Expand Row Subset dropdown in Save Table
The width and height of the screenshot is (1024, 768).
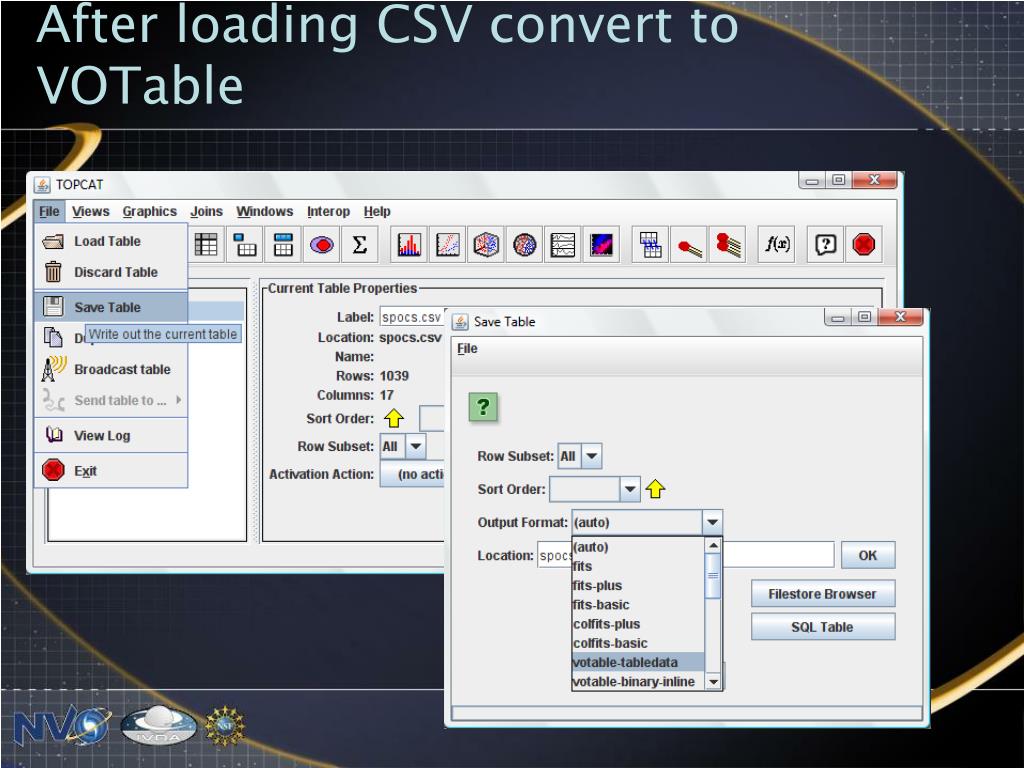[591, 456]
